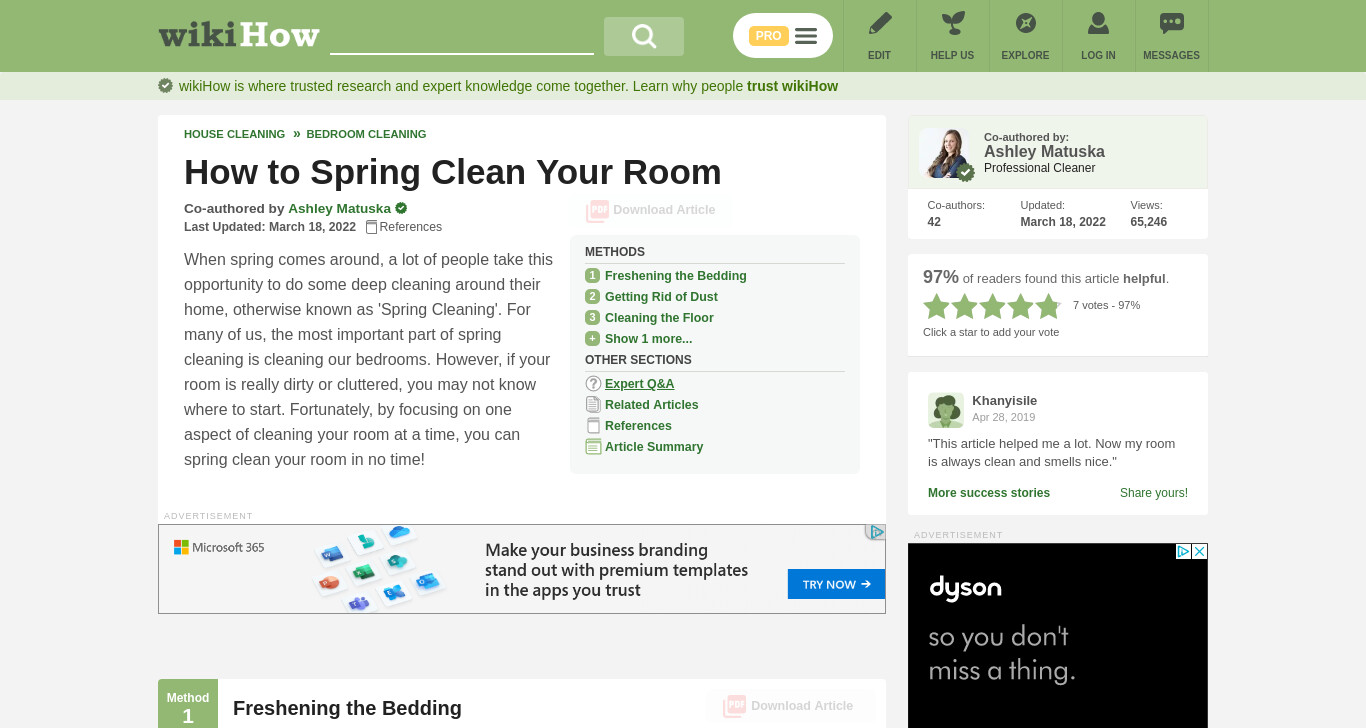Click the AdChoices icon on Microsoft ad
Viewport: 1366px width, 728px height.
[876, 532]
